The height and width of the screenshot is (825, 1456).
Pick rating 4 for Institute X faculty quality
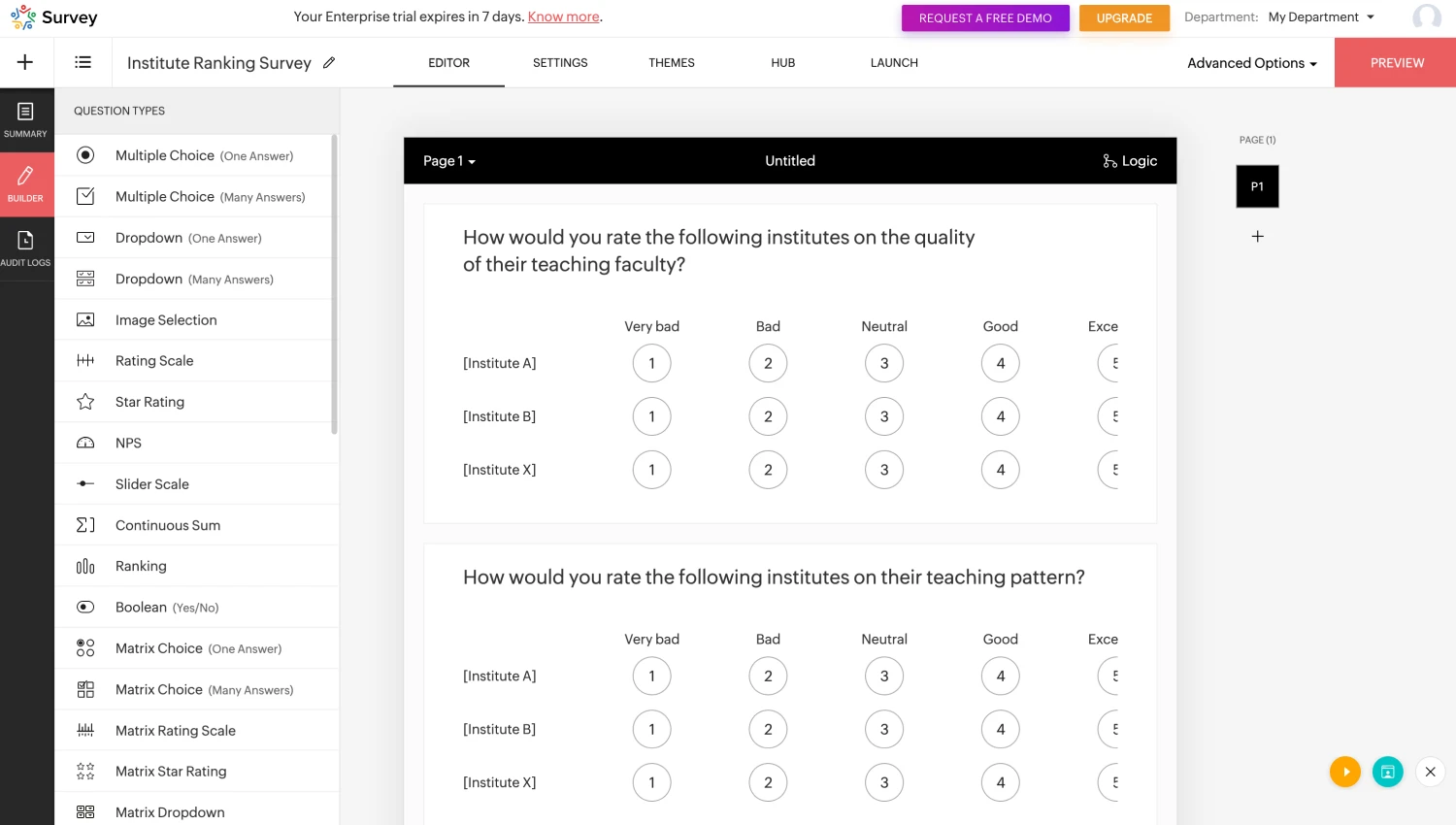[x=1000, y=469]
